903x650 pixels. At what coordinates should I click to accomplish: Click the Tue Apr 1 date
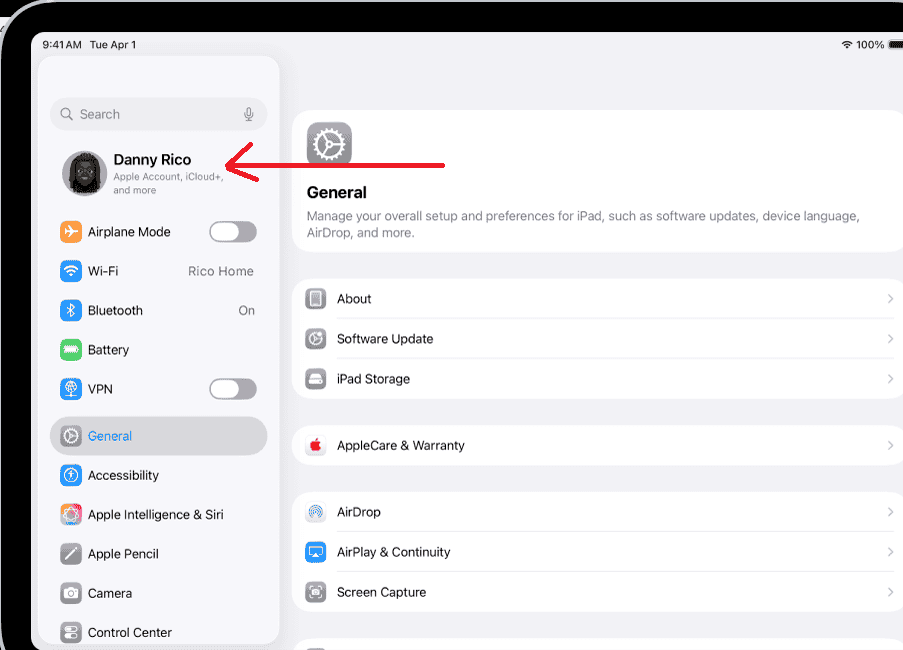coord(113,44)
